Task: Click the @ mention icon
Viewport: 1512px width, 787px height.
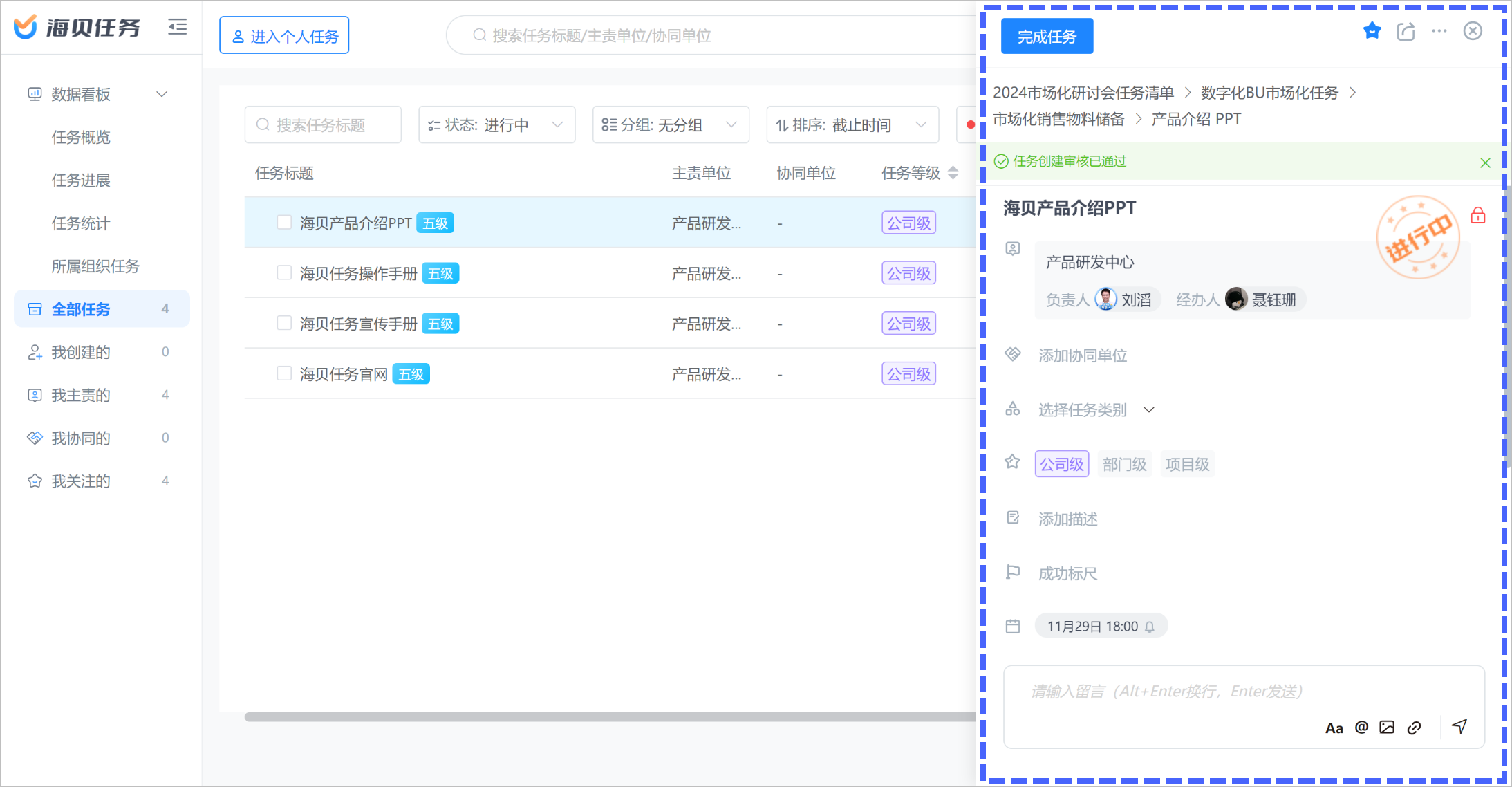Action: click(x=1361, y=727)
